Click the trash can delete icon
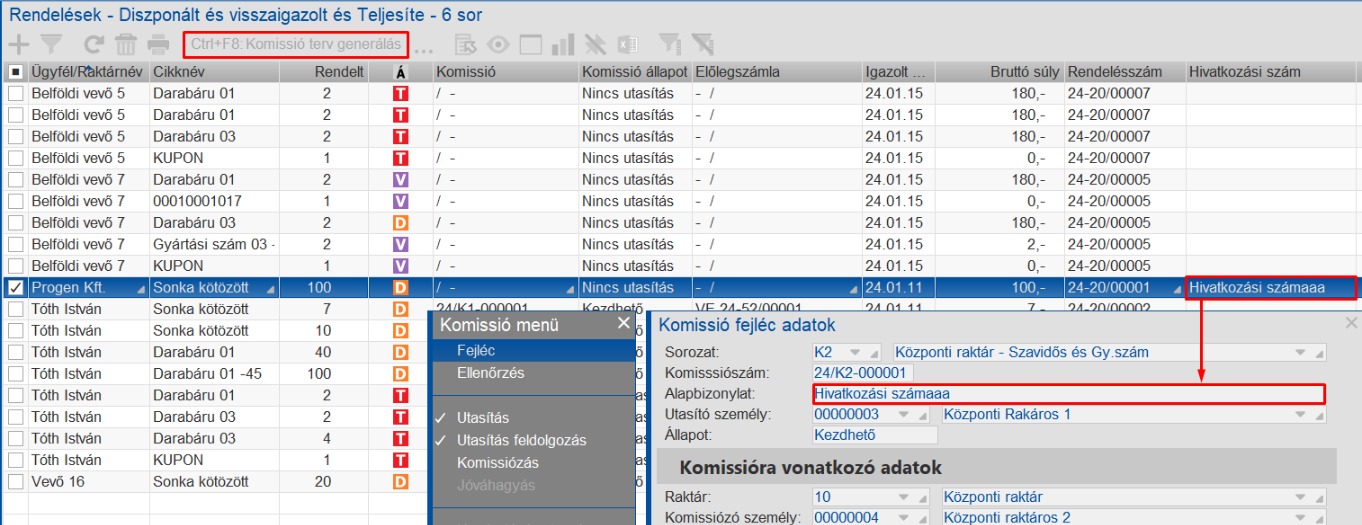 [126, 44]
